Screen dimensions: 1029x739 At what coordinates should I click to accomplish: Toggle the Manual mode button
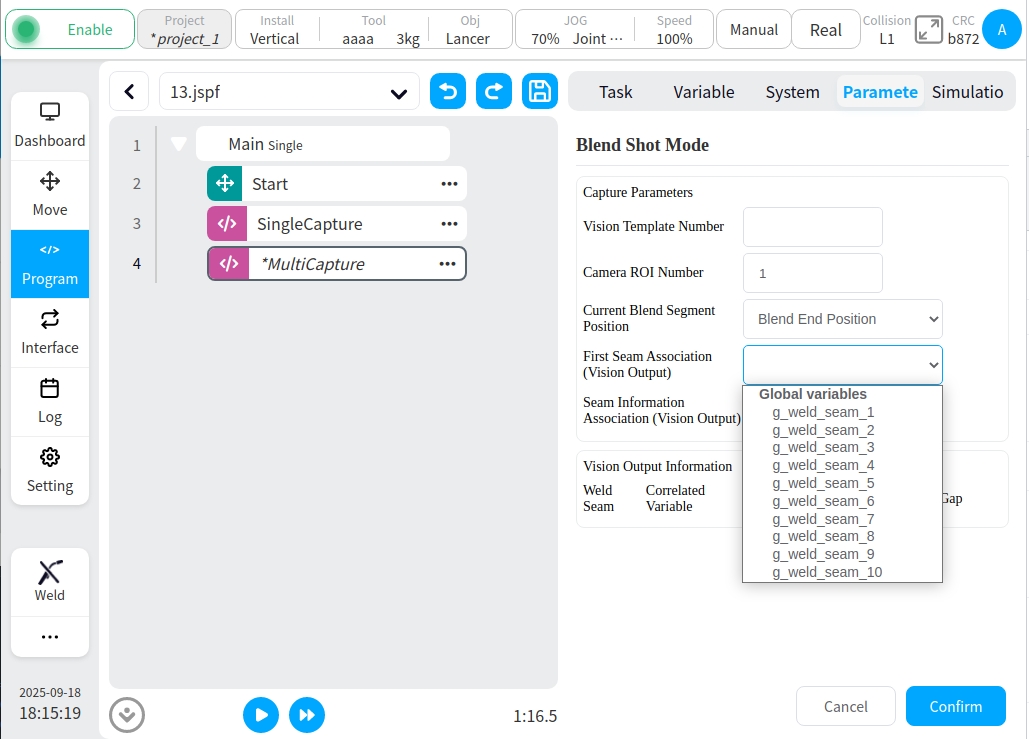click(753, 30)
